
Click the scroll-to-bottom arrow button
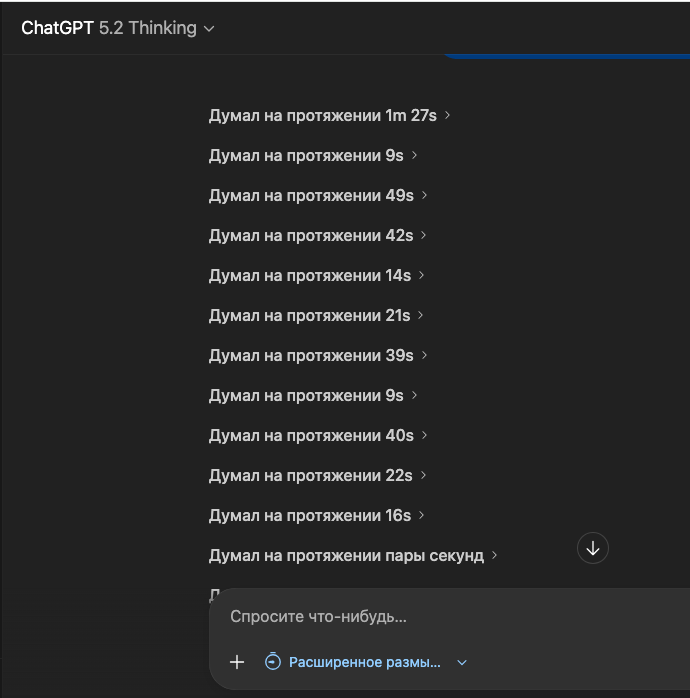[x=593, y=548]
